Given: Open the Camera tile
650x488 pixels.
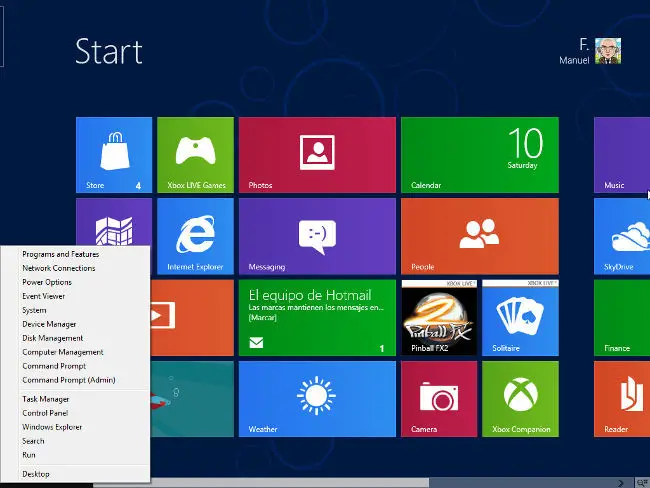Looking at the screenshot, I should tap(439, 399).
